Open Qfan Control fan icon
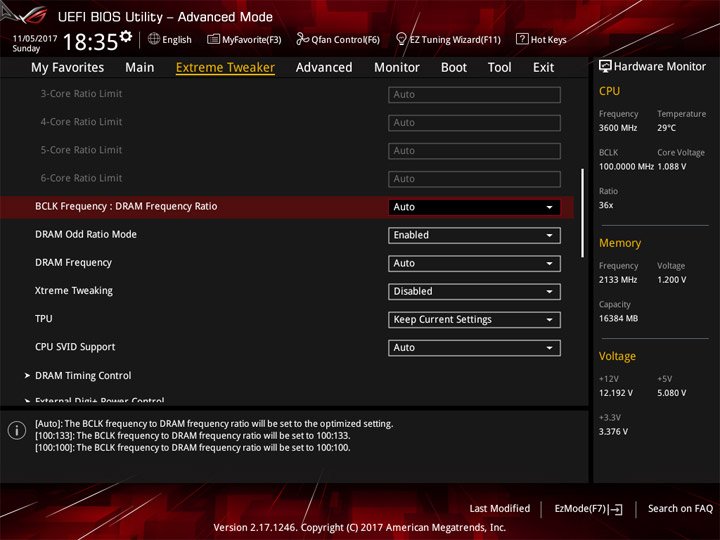 click(x=302, y=39)
